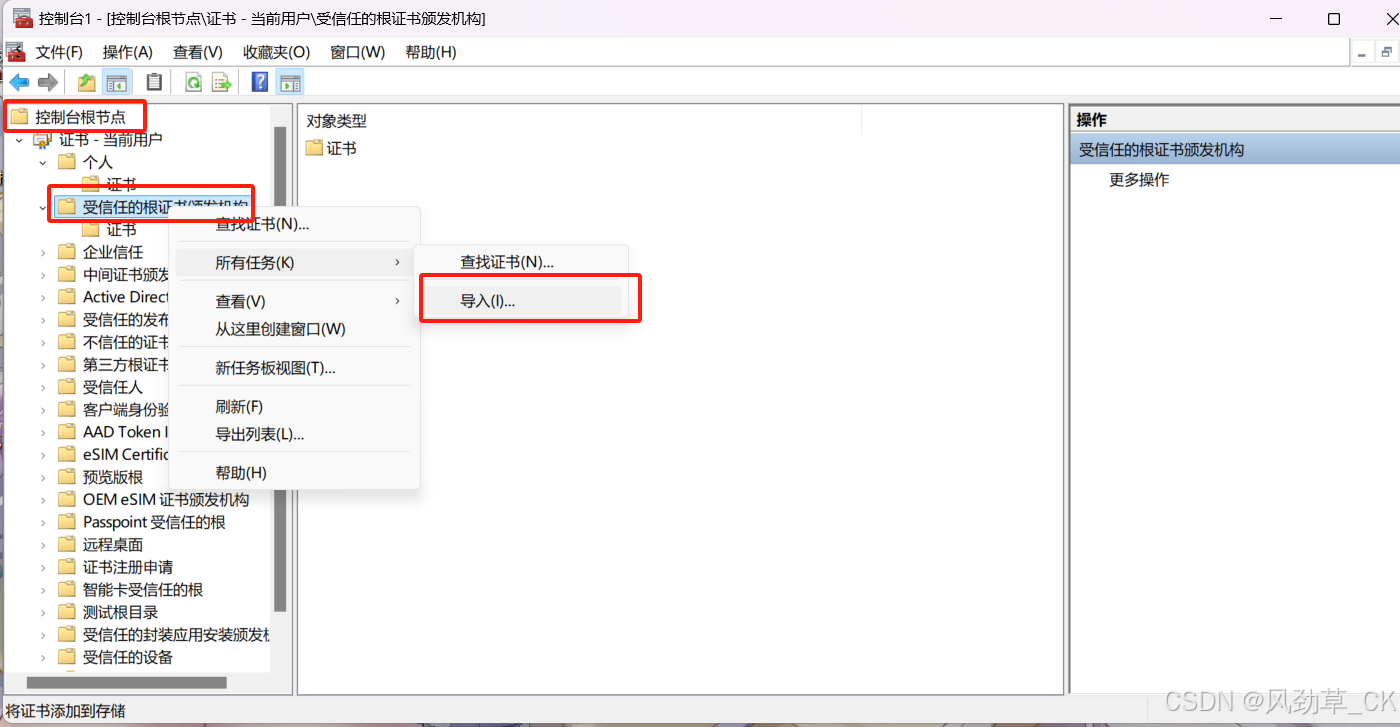Expand the Active Directory node chevron
Viewport: 1400px width, 727px height.
tap(43, 297)
